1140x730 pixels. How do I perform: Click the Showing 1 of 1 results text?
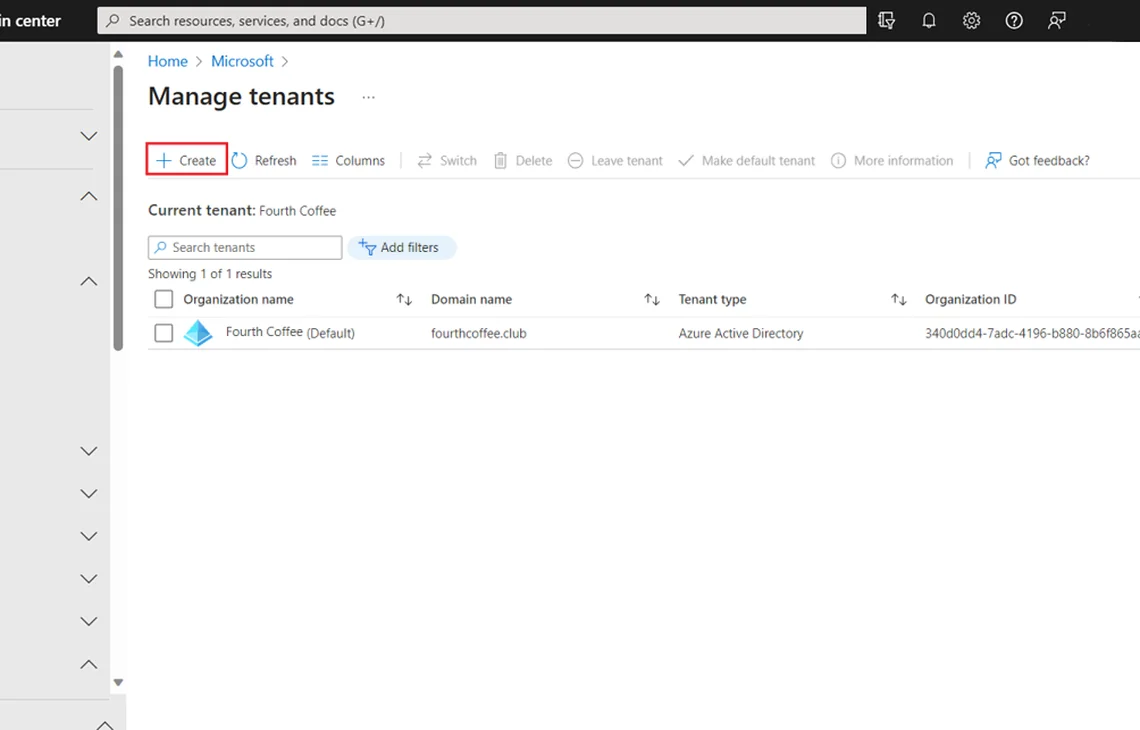click(x=210, y=273)
